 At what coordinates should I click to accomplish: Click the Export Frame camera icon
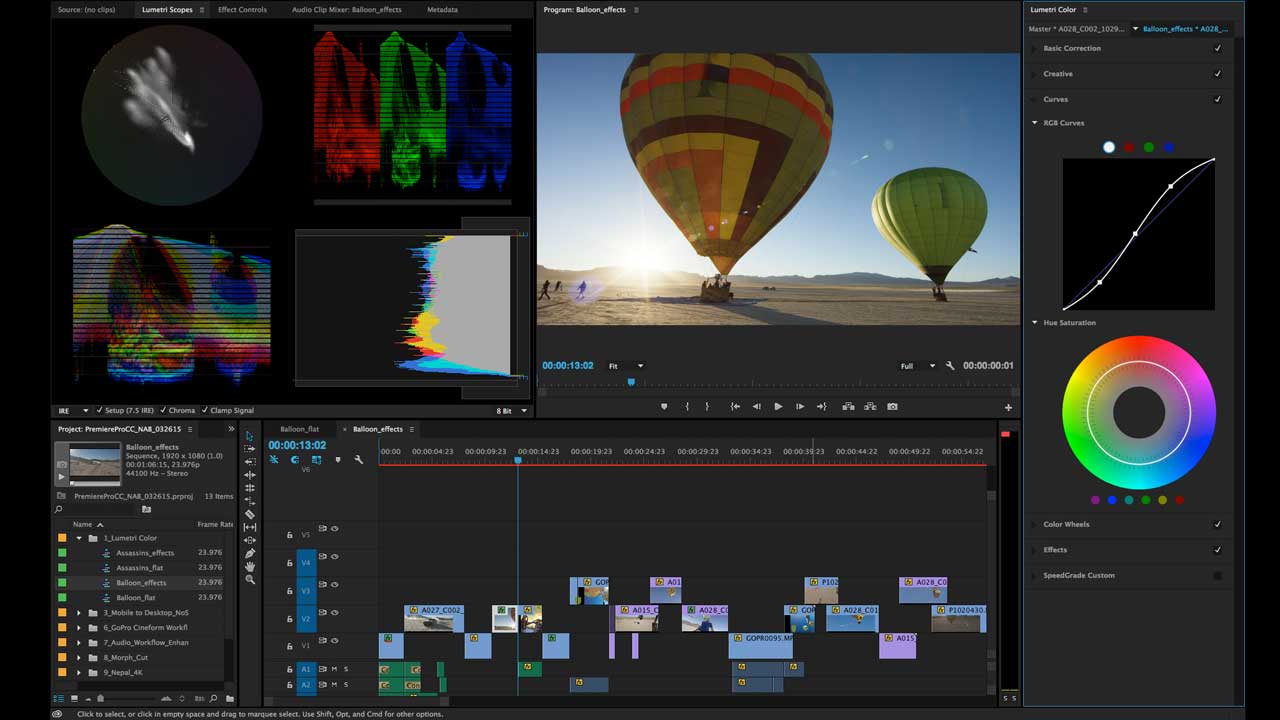[x=892, y=407]
